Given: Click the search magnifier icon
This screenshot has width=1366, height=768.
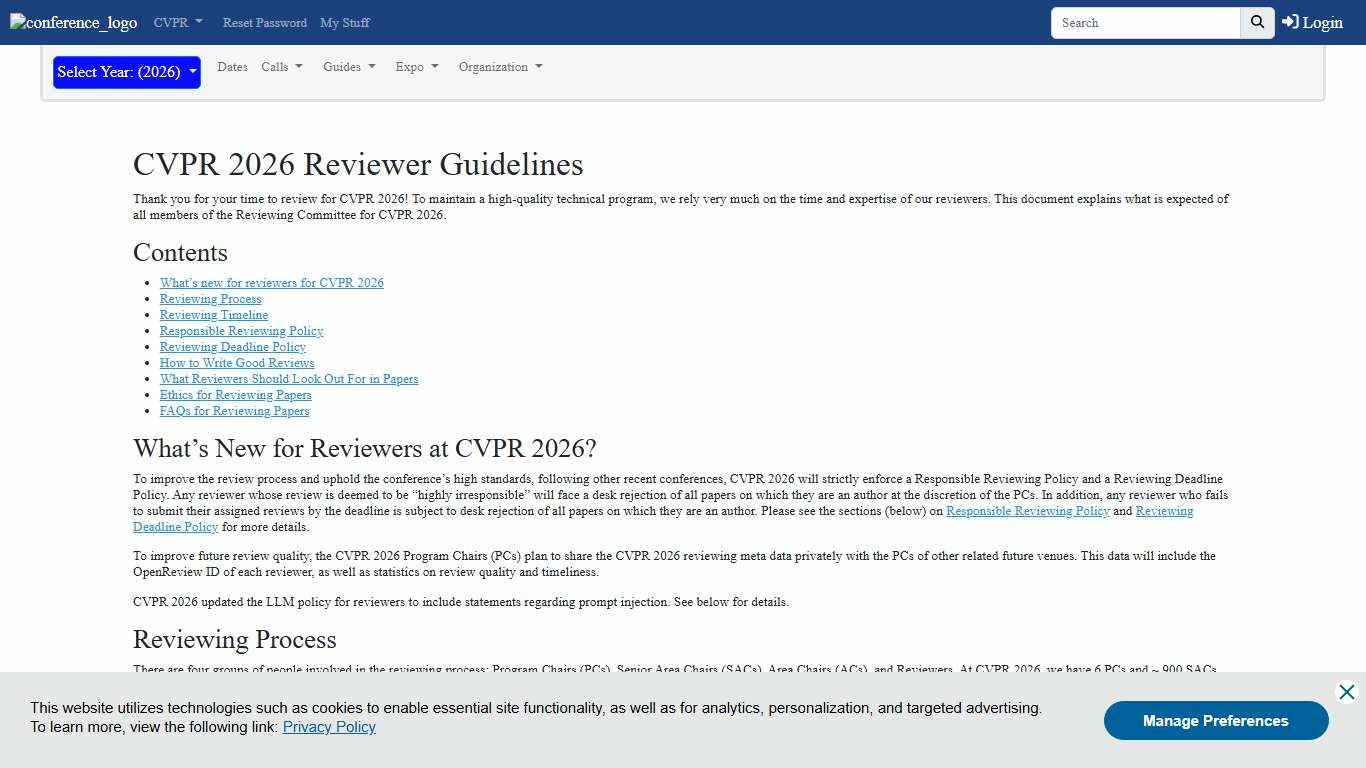Looking at the screenshot, I should click(1256, 22).
